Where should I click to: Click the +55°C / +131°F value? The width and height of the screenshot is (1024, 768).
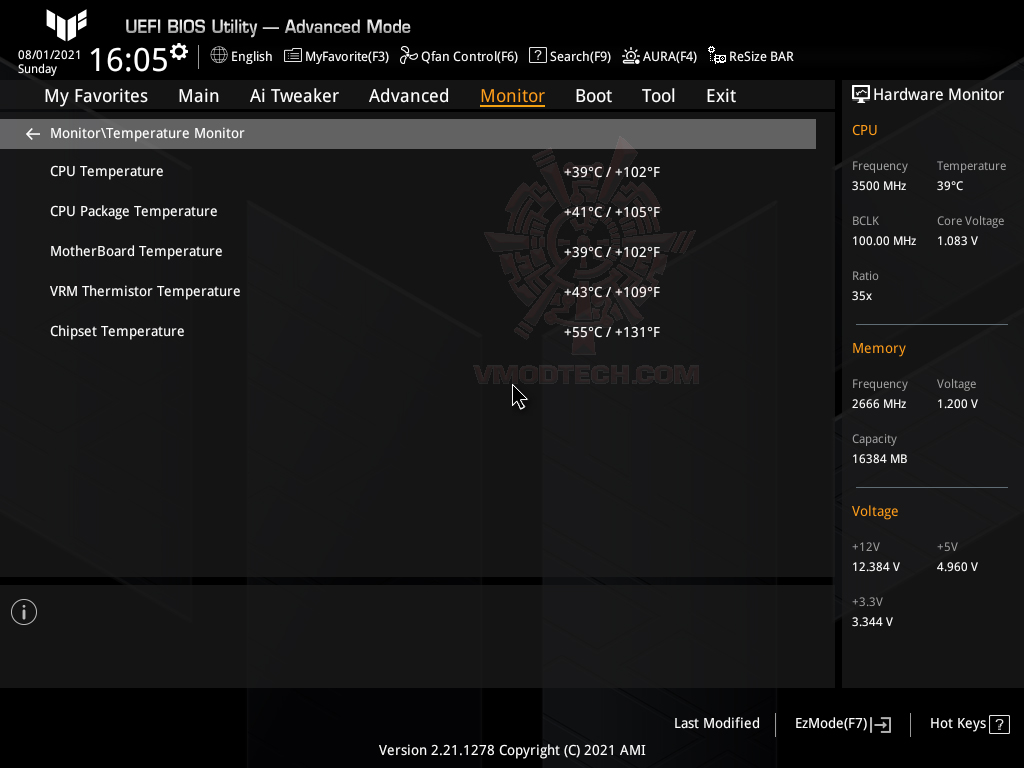point(612,332)
